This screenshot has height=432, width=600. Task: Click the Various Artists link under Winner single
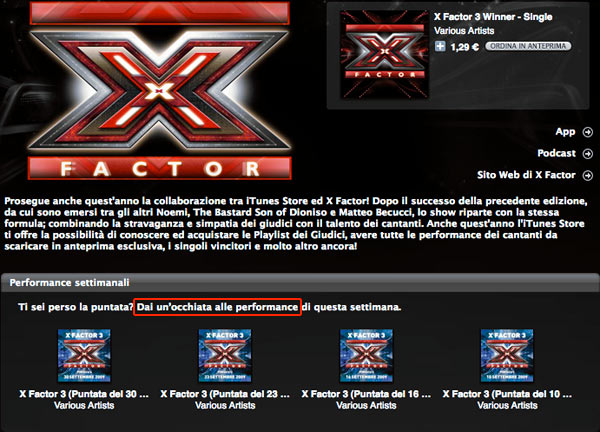point(464,31)
